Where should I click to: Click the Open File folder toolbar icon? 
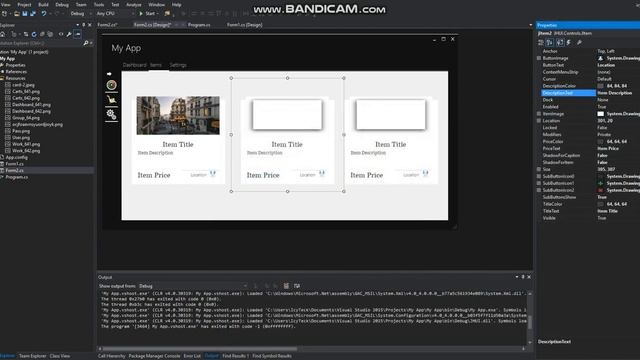17,13
